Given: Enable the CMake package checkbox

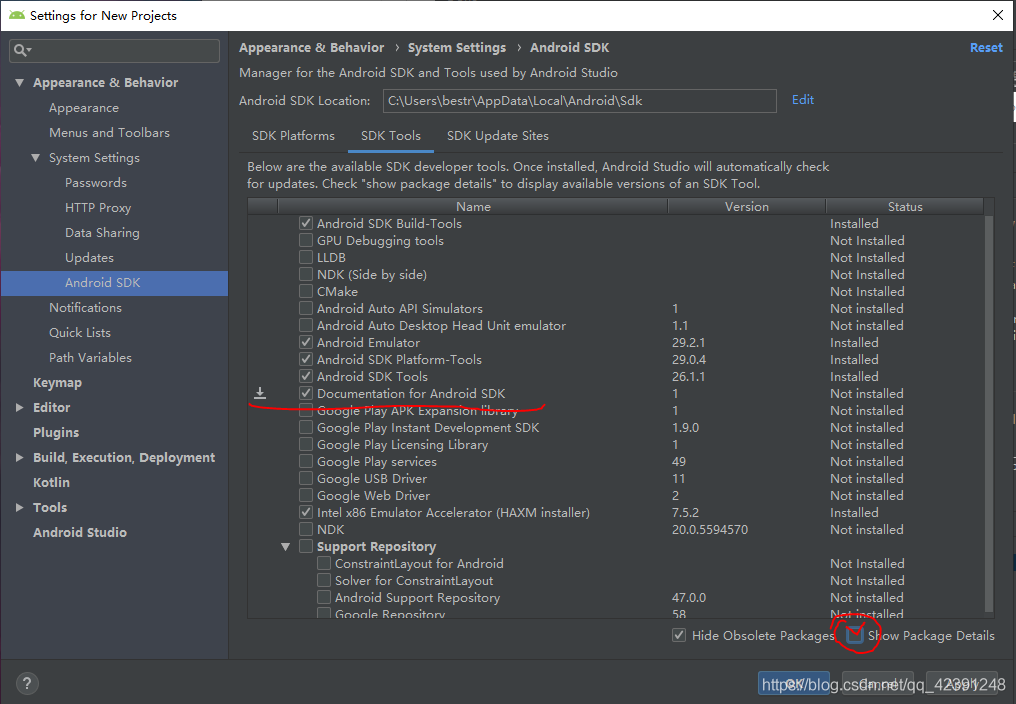Looking at the screenshot, I should [x=306, y=291].
